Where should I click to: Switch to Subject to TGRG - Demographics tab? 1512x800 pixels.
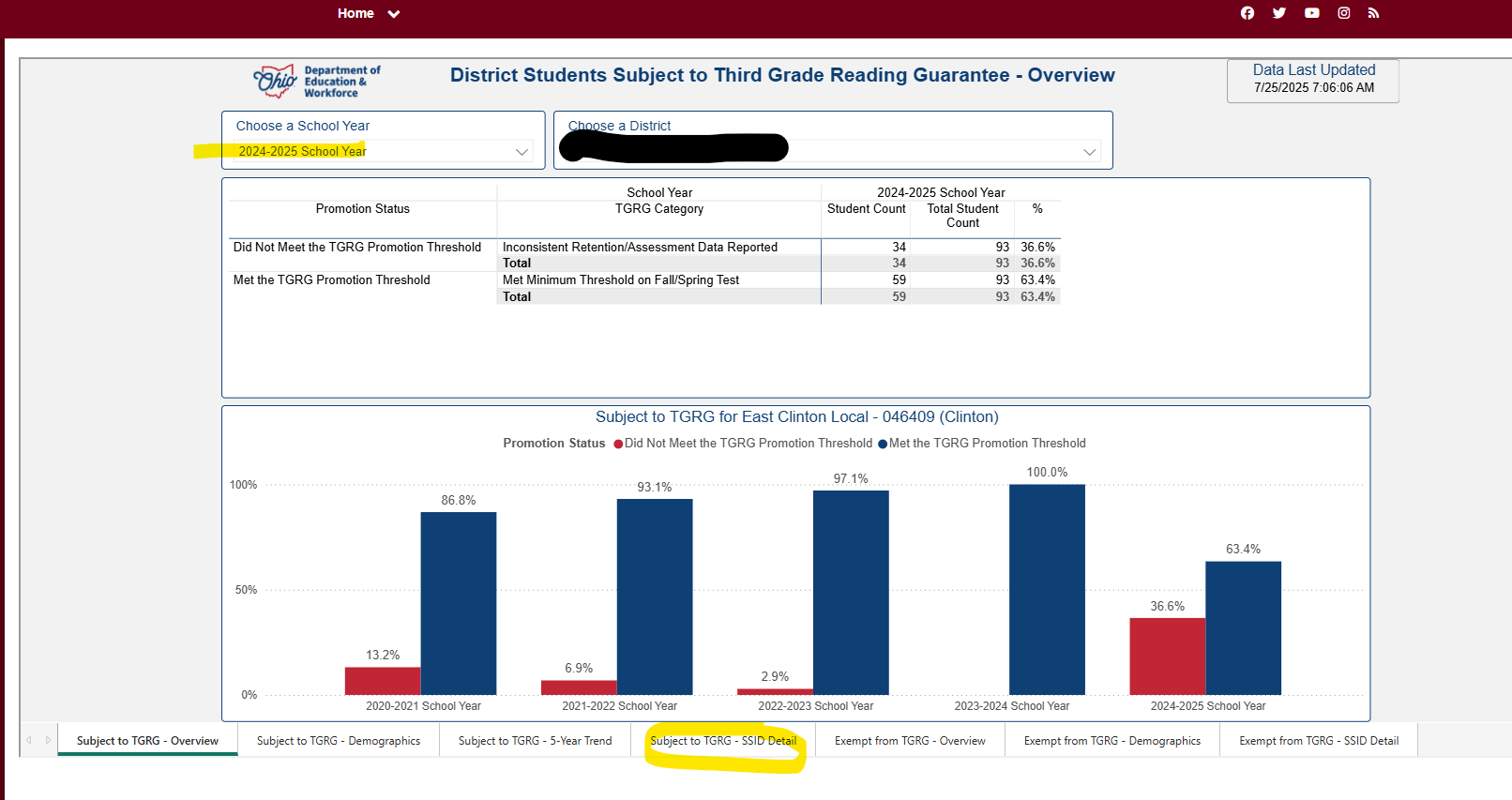[339, 741]
